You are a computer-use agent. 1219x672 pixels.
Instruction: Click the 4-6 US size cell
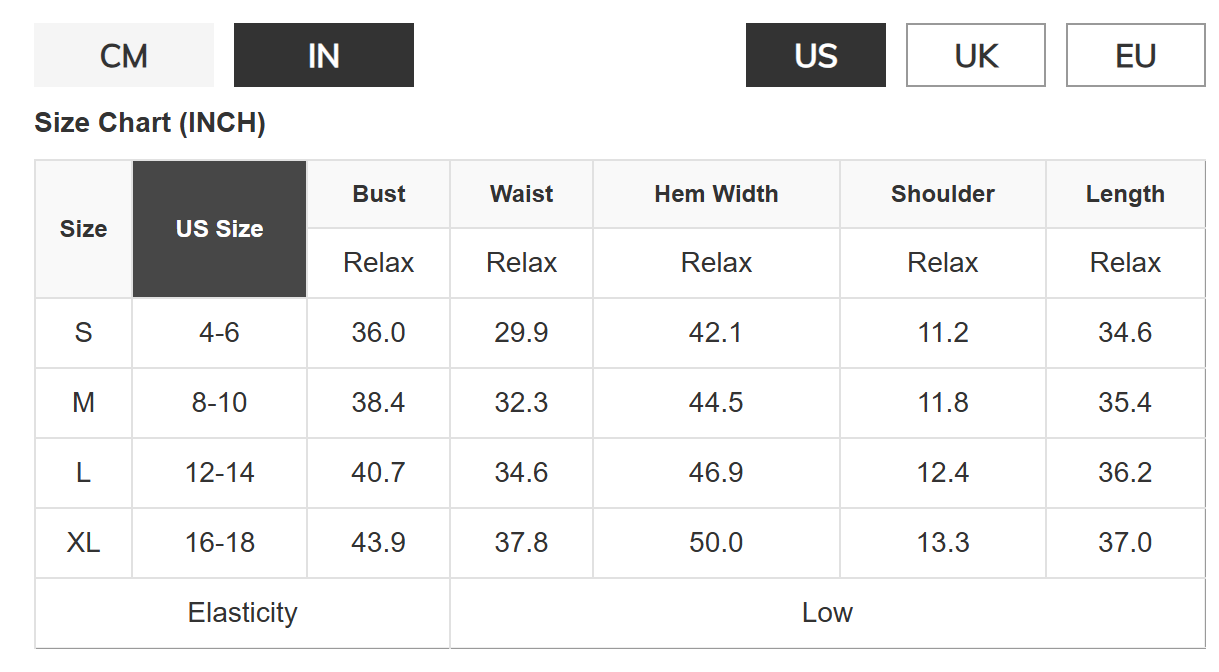coord(219,333)
